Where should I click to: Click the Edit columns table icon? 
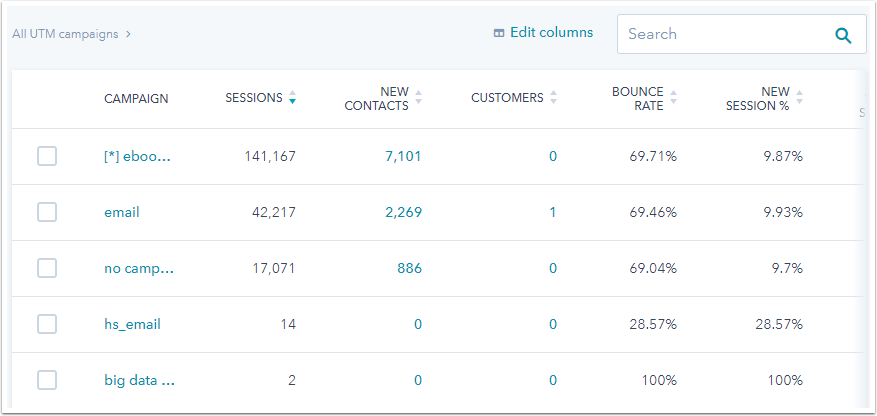[x=499, y=33]
